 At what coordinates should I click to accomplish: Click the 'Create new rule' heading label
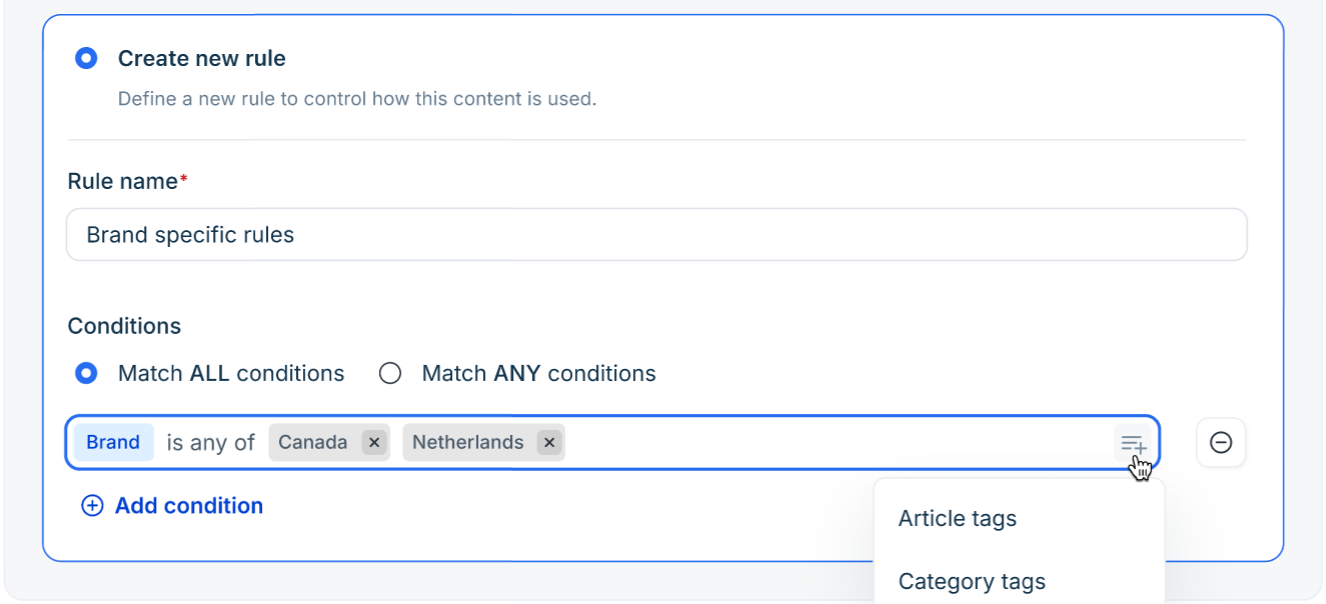point(202,58)
